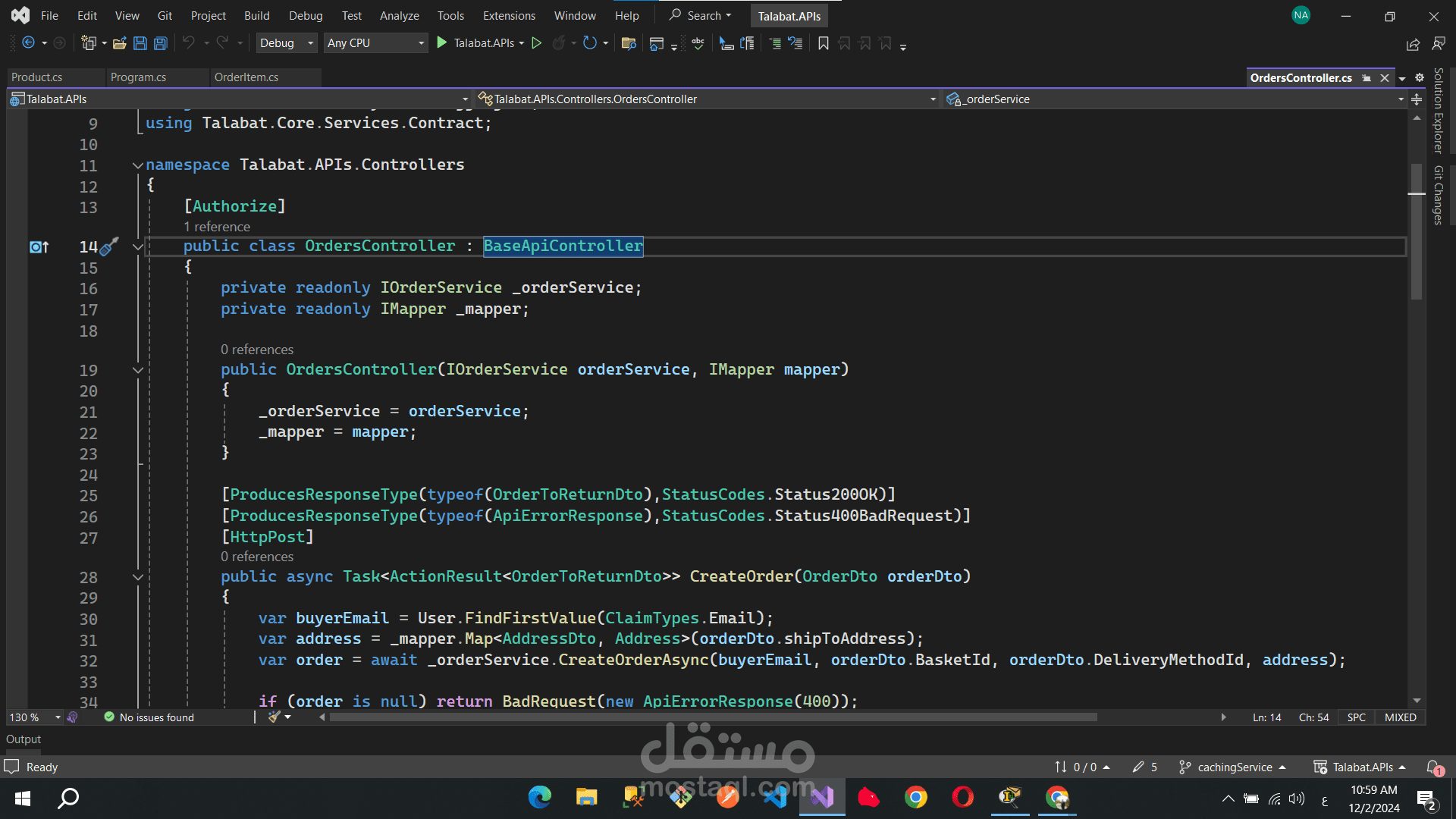The height and width of the screenshot is (819, 1456).
Task: Start without debugging using hollow play icon
Action: [537, 43]
